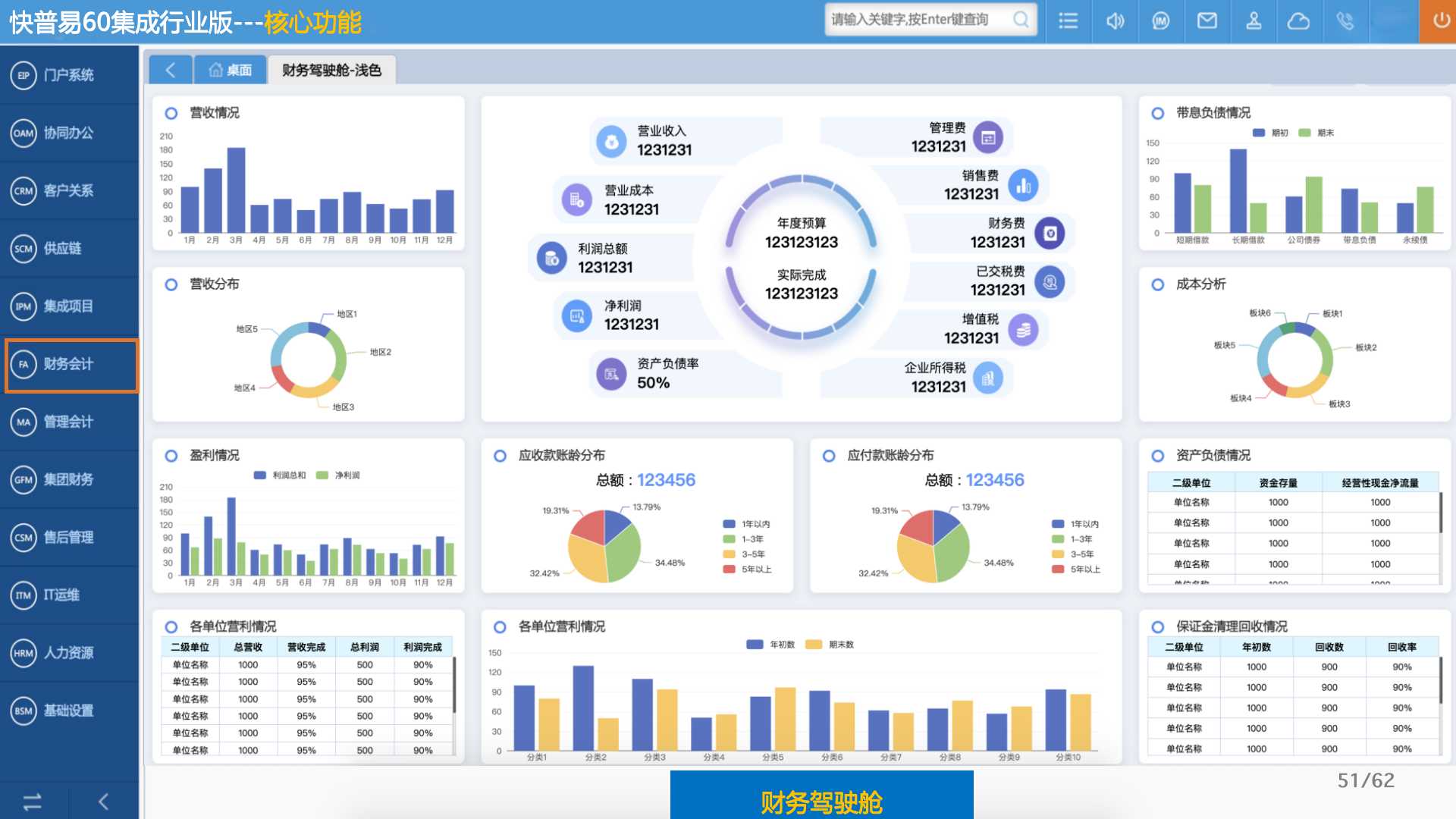Collapse the sidebar with bottom chevron
The height and width of the screenshot is (819, 1456).
(x=104, y=801)
